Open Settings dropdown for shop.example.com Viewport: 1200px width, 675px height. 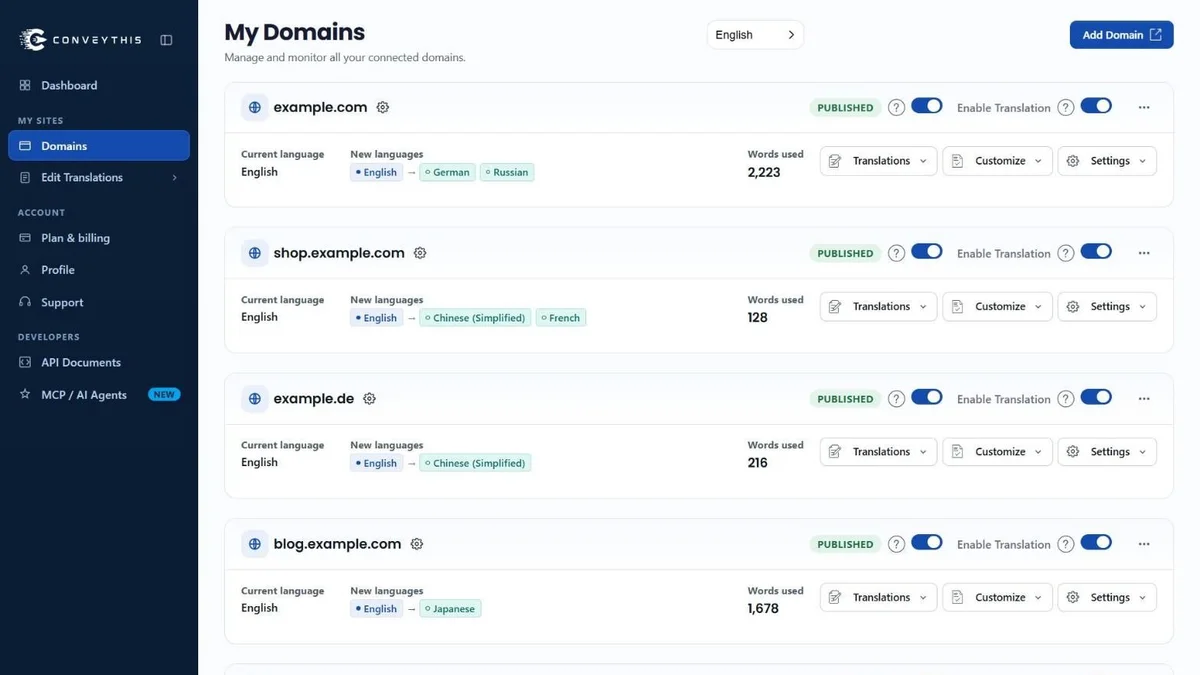pos(1107,307)
